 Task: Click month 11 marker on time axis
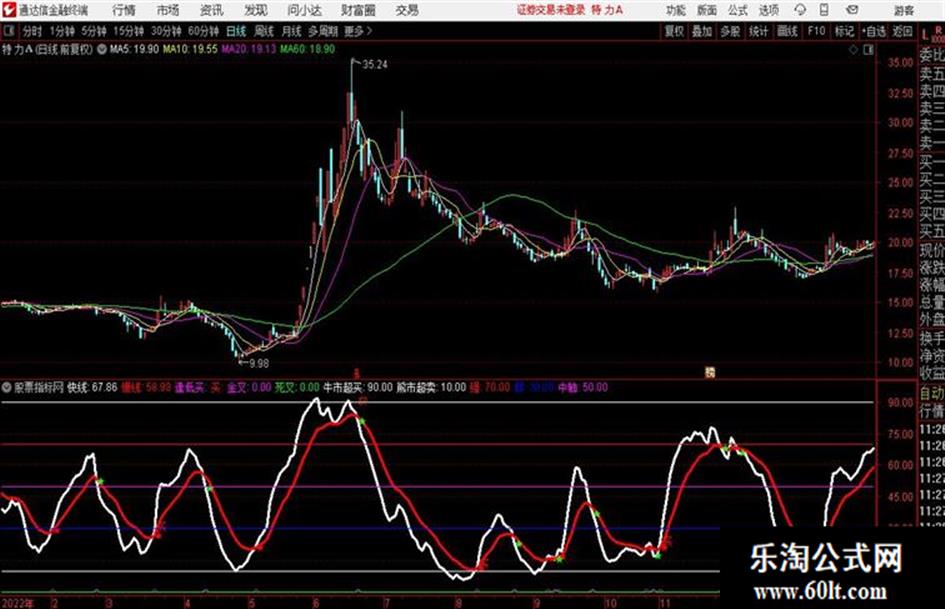pyautogui.click(x=664, y=603)
